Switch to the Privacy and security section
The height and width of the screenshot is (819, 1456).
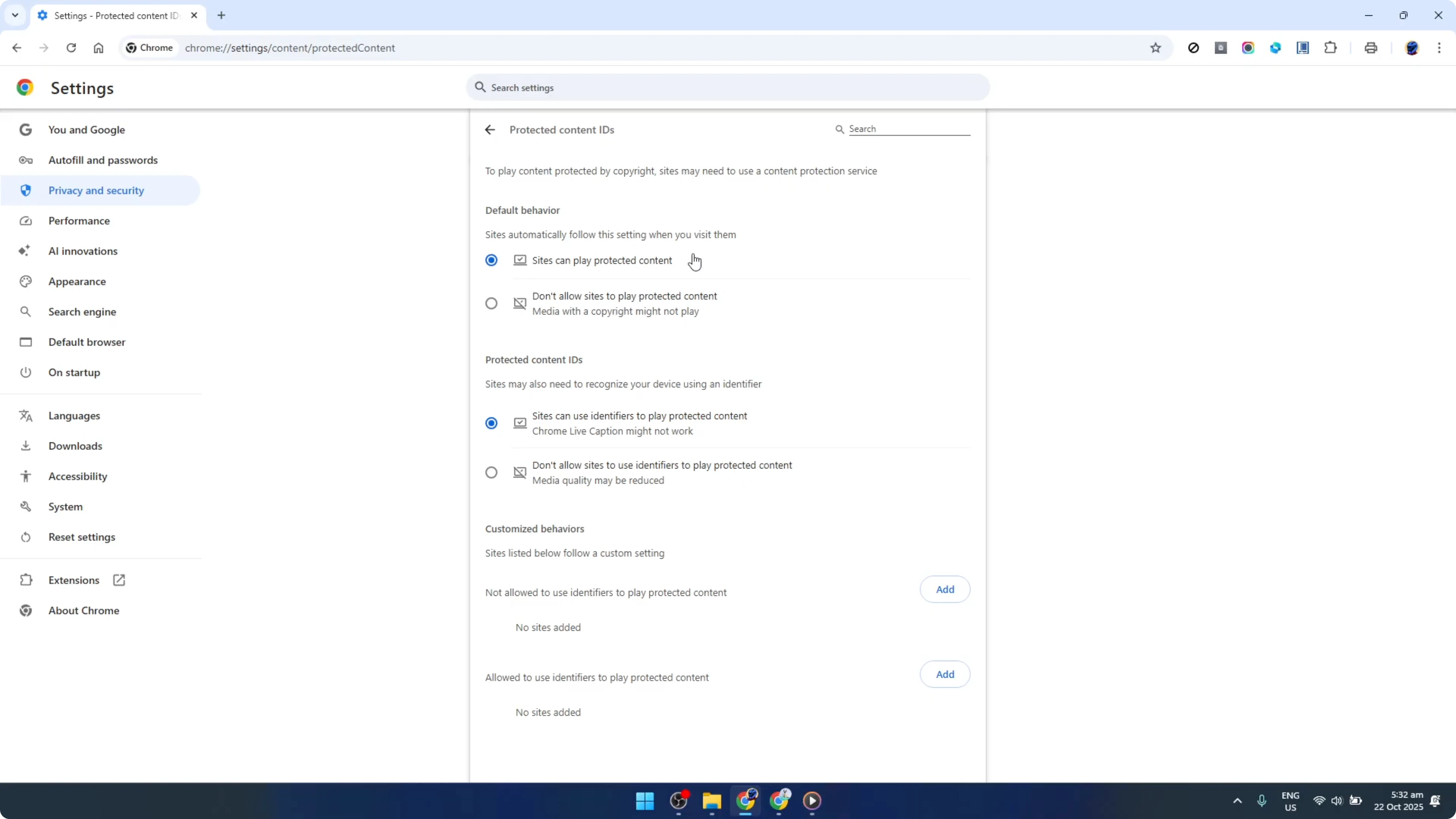(96, 190)
